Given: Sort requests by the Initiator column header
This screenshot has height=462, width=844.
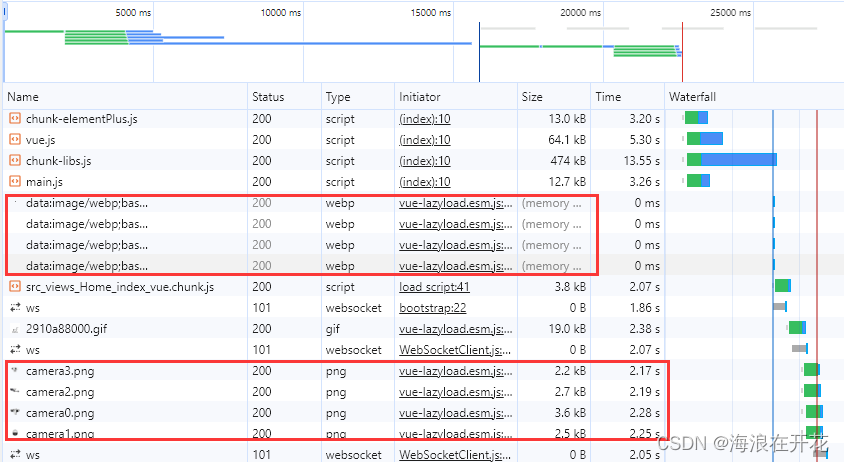Looking at the screenshot, I should coord(420,97).
